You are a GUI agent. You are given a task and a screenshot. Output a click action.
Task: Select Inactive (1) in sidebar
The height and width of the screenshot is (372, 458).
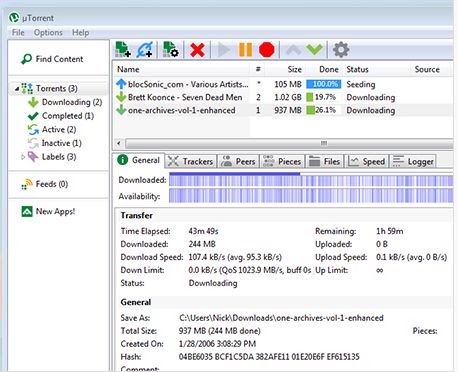(x=62, y=143)
